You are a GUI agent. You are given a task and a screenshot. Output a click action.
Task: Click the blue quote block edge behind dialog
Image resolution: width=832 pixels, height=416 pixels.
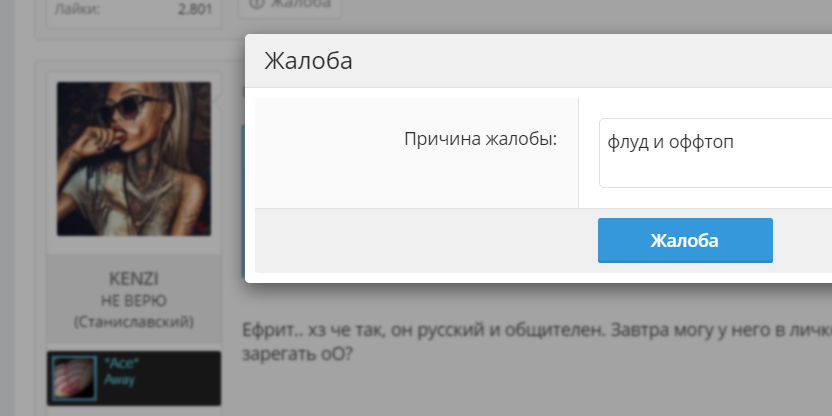pyautogui.click(x=243, y=202)
